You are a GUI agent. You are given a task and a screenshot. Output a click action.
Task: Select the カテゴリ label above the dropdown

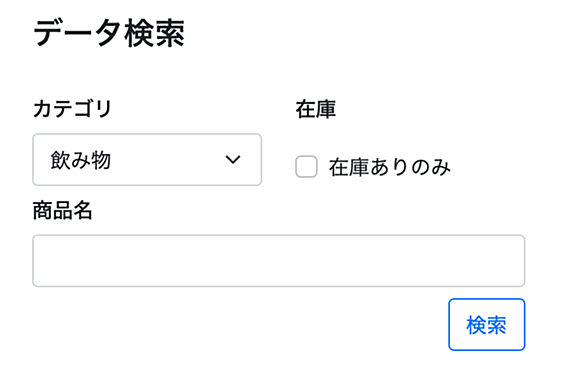pos(73,109)
